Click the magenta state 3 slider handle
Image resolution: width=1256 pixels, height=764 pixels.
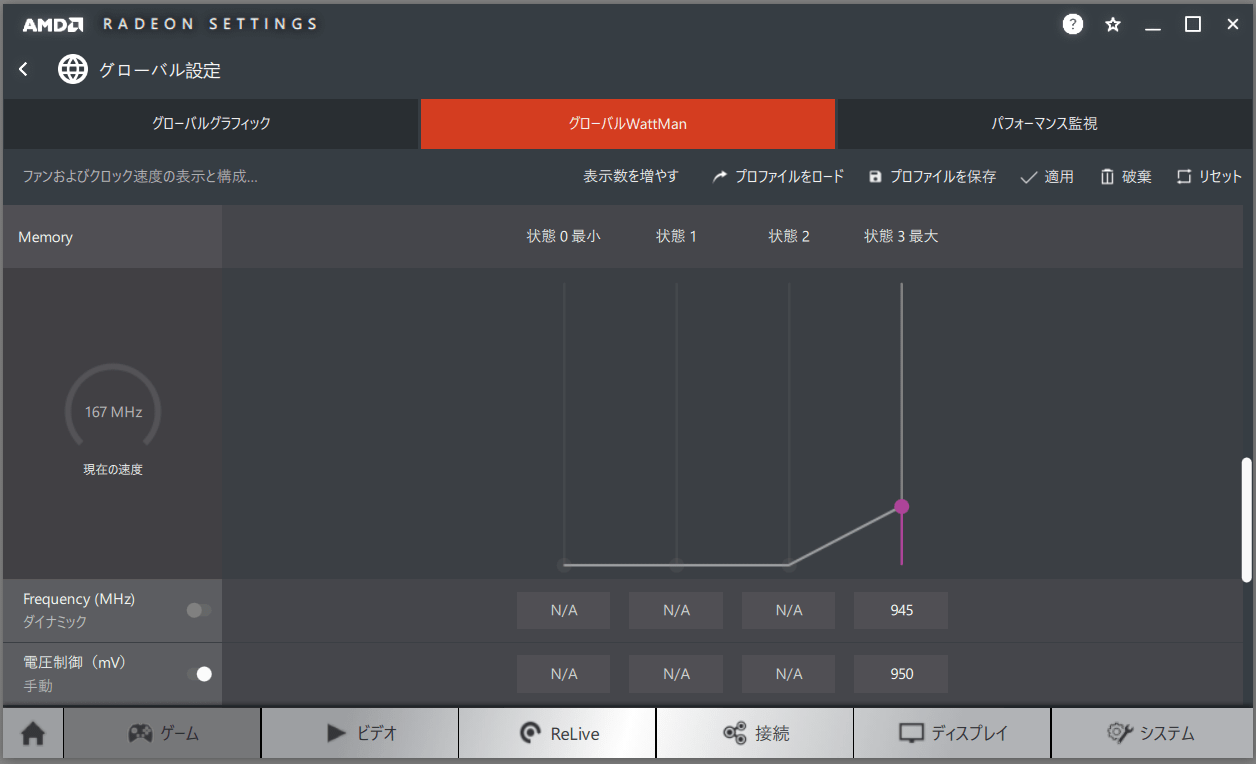tap(902, 507)
